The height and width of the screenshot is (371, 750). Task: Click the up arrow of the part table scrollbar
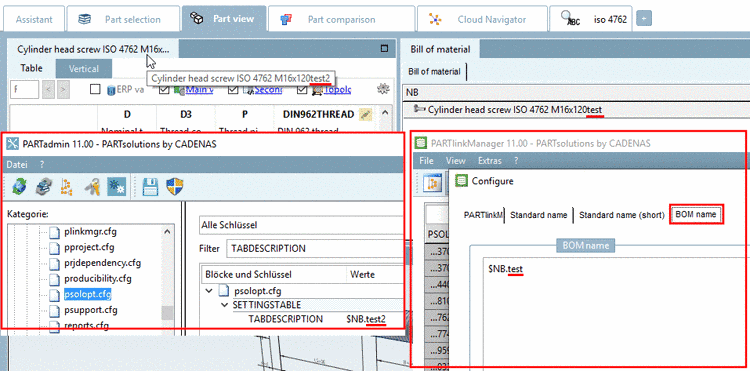coord(386,114)
